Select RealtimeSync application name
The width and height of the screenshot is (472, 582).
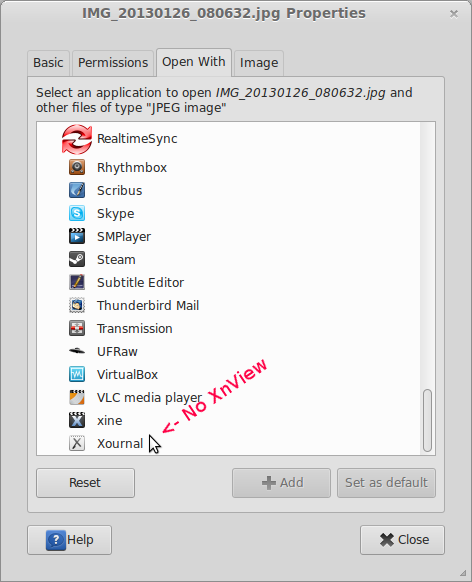tap(137, 139)
